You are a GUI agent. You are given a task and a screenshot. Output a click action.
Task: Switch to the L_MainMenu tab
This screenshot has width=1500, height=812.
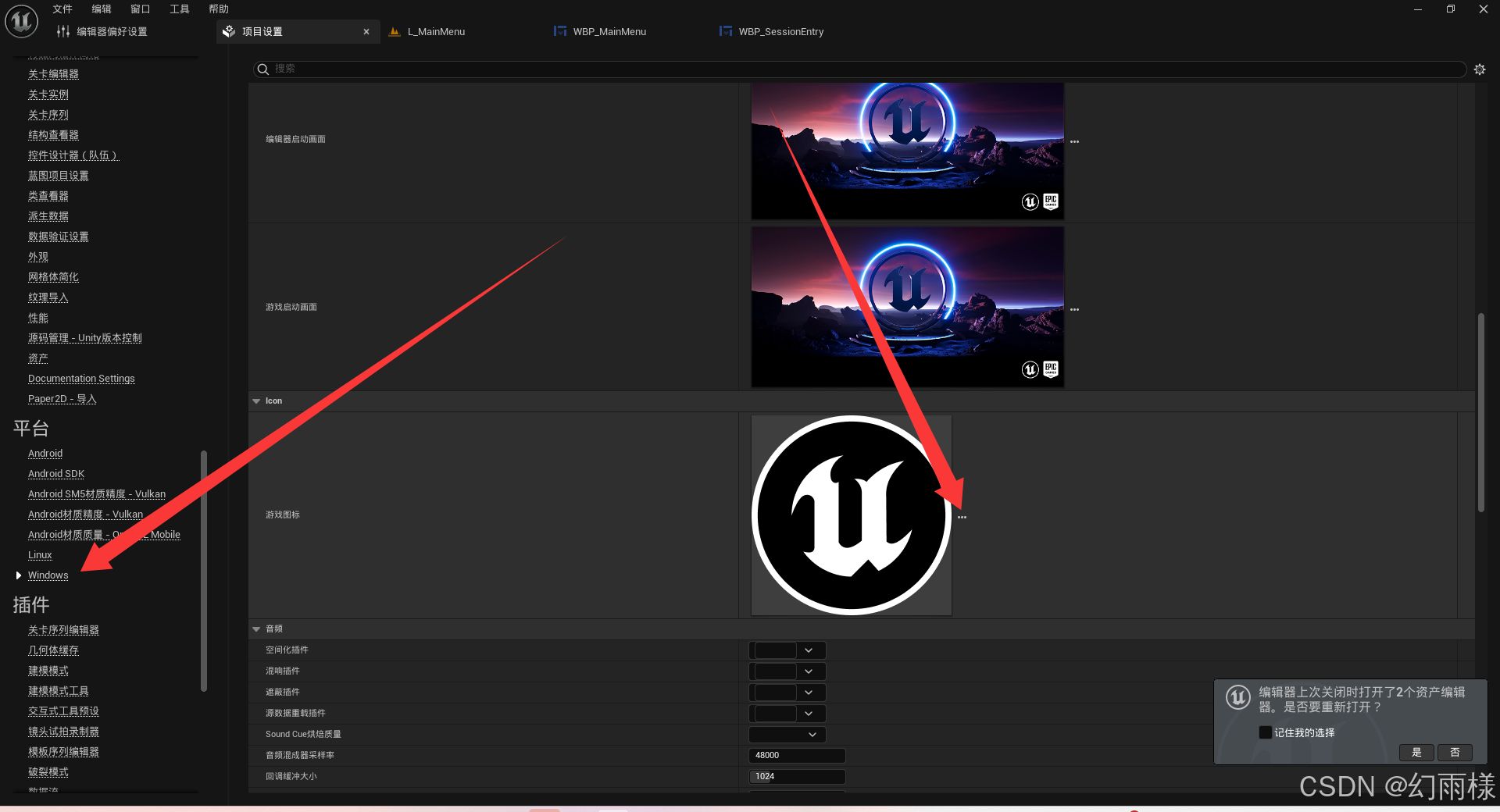pyautogui.click(x=436, y=32)
